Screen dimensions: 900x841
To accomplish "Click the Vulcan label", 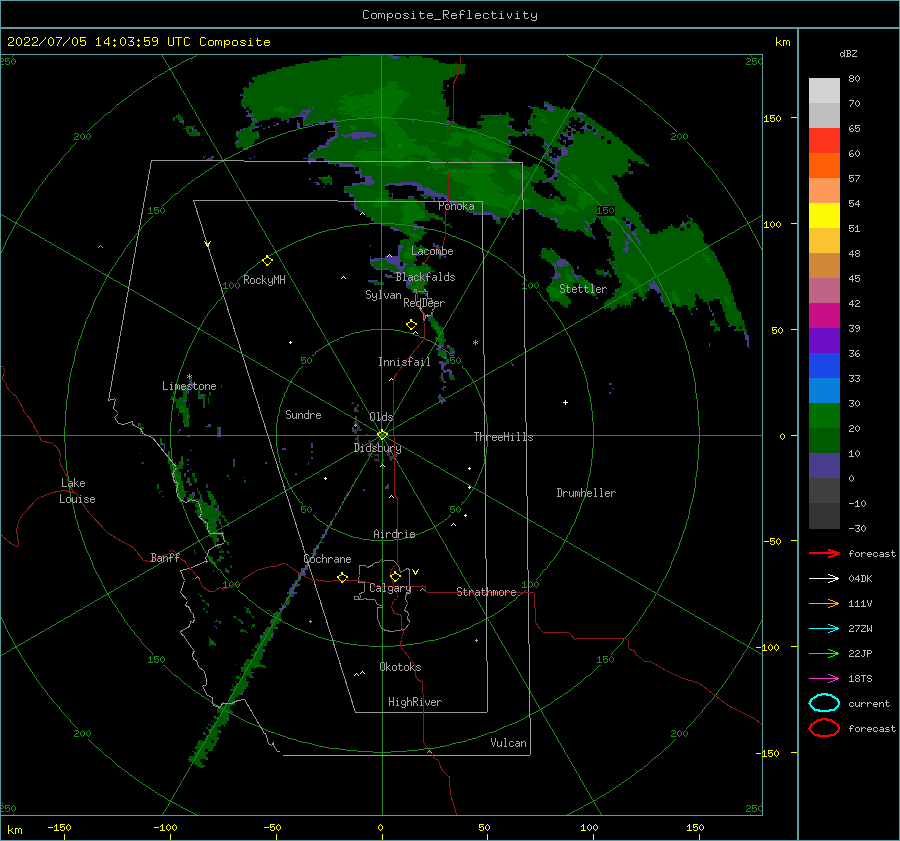I will (x=509, y=743).
